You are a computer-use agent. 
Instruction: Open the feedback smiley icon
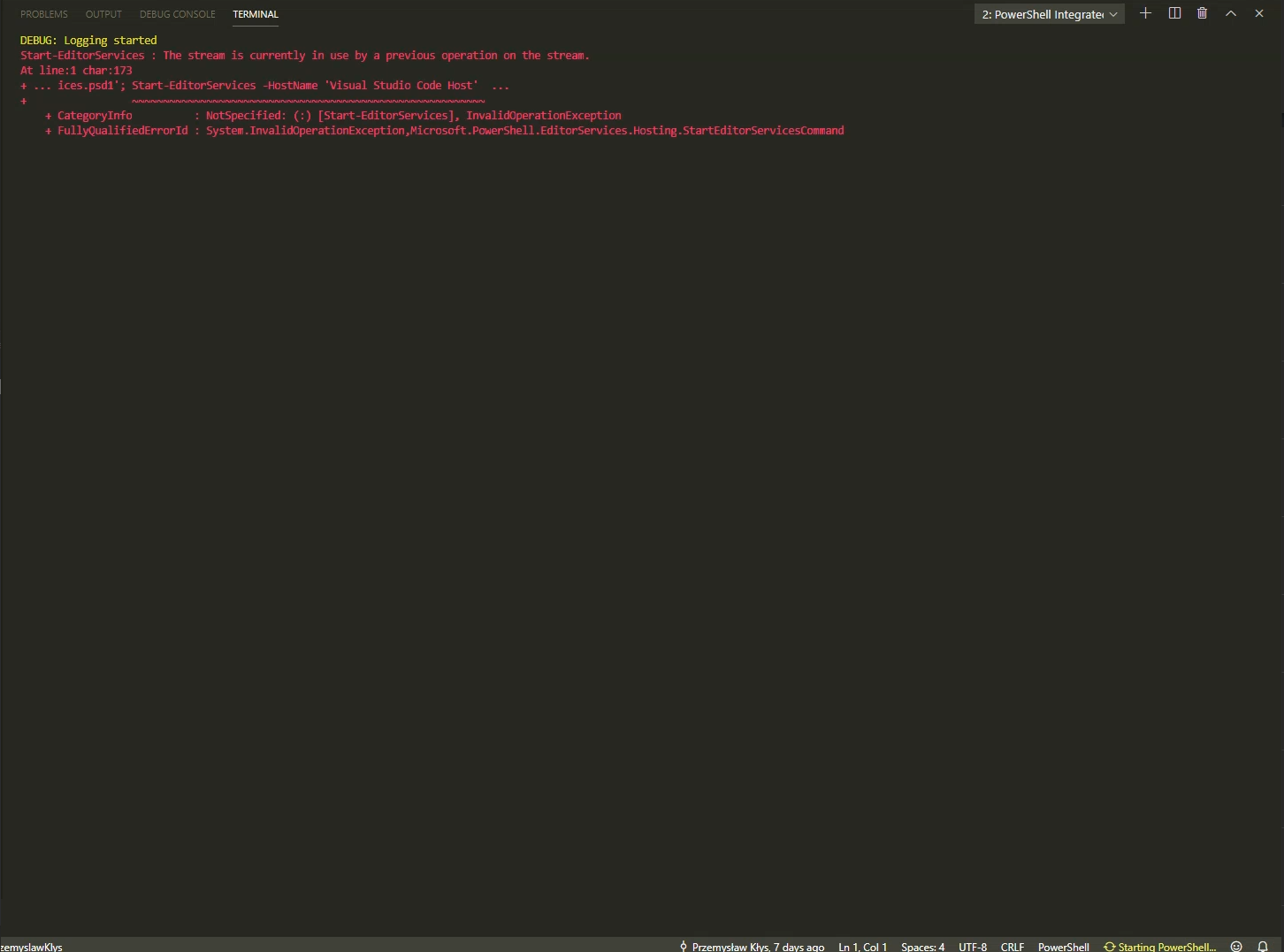point(1236,946)
